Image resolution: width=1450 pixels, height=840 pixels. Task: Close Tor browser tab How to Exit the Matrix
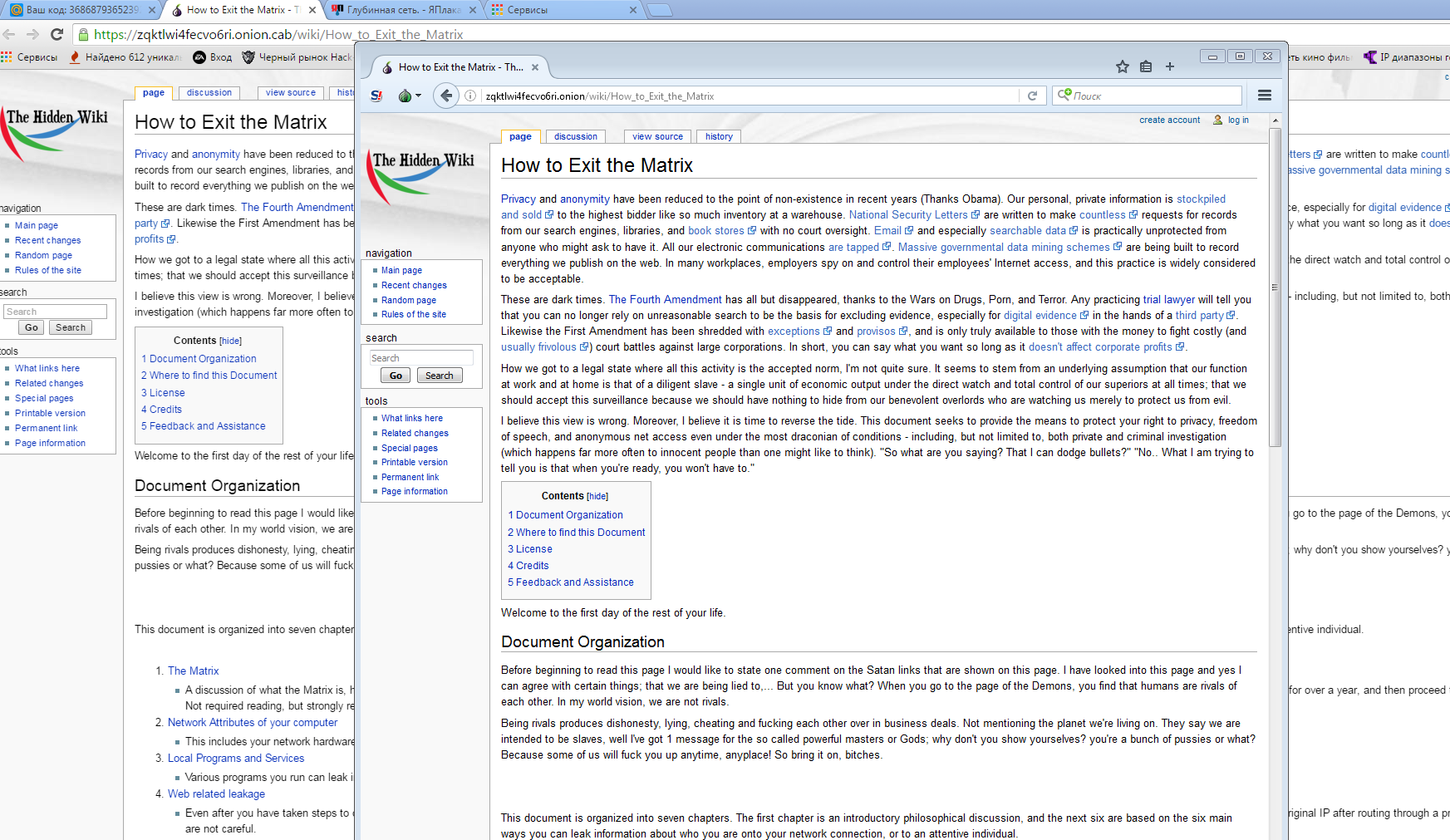click(x=535, y=67)
